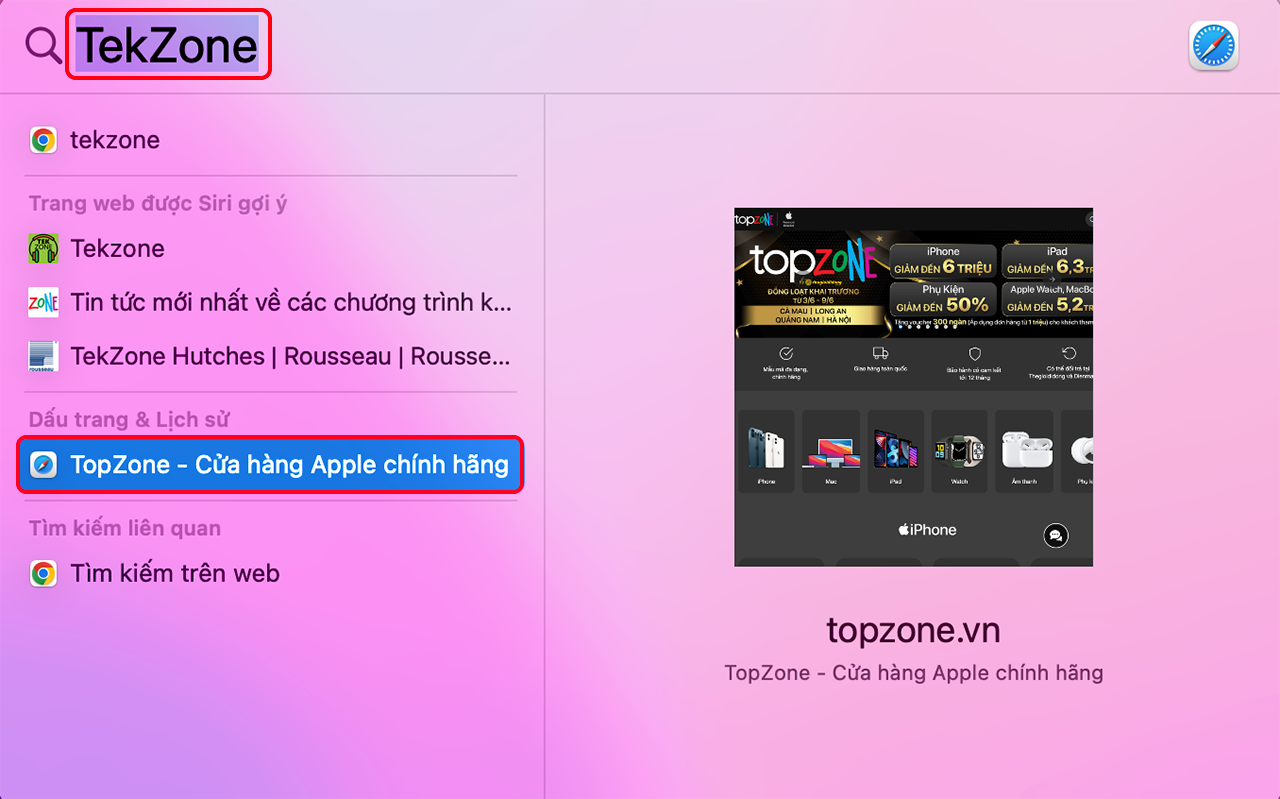Click the TopZone caption below topzone.vn

(913, 673)
